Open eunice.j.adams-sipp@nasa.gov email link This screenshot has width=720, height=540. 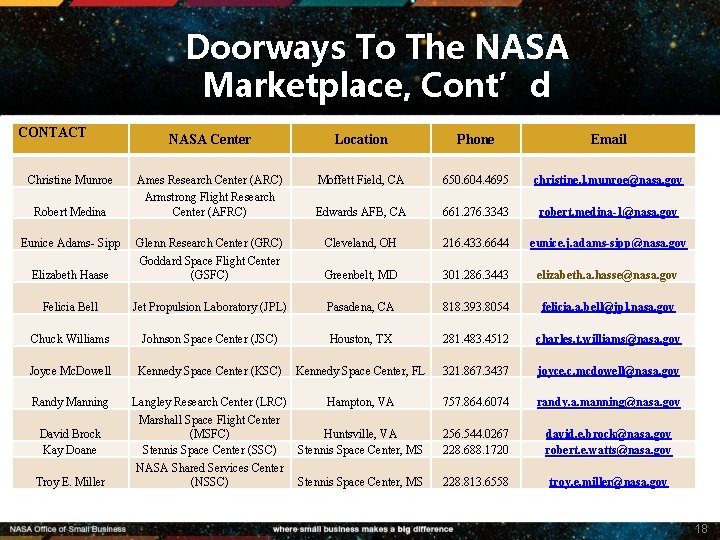[608, 243]
